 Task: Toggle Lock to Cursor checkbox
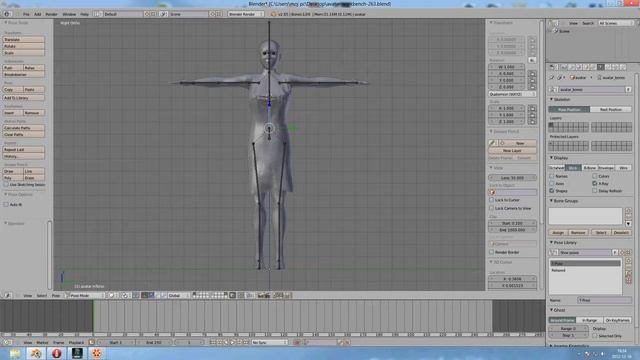[491, 200]
